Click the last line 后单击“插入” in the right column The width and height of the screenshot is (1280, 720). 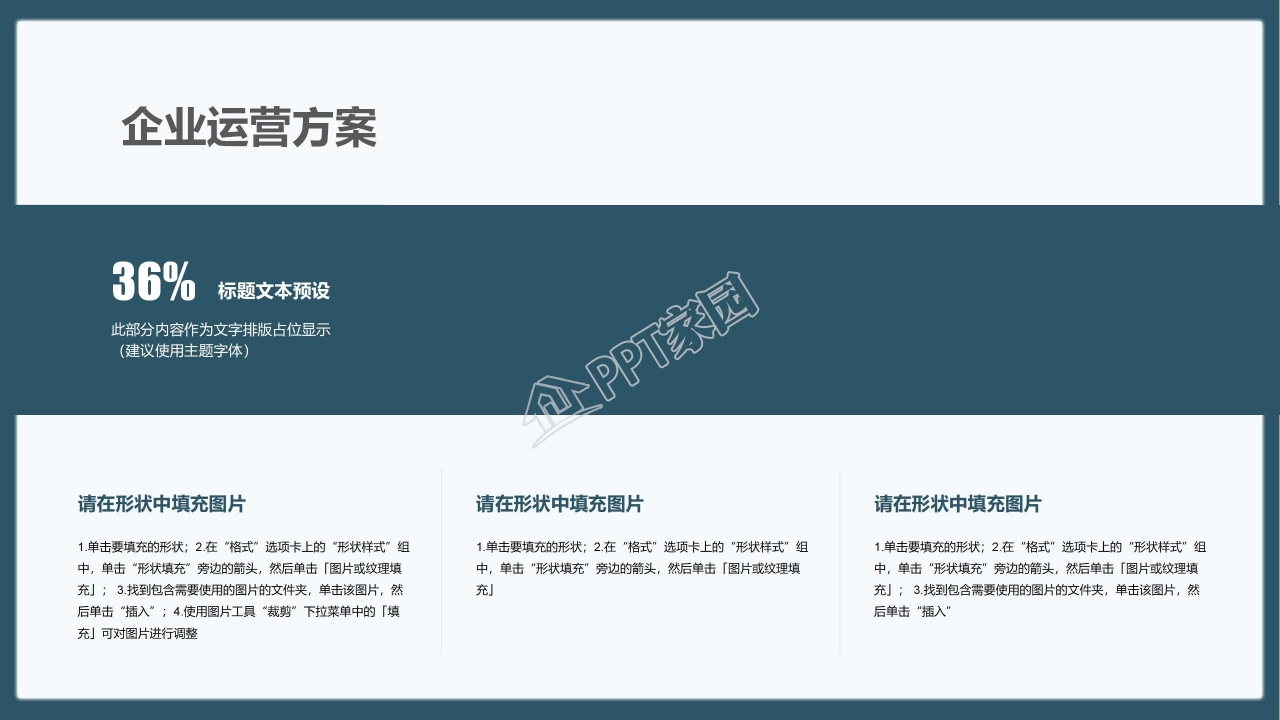tap(911, 611)
